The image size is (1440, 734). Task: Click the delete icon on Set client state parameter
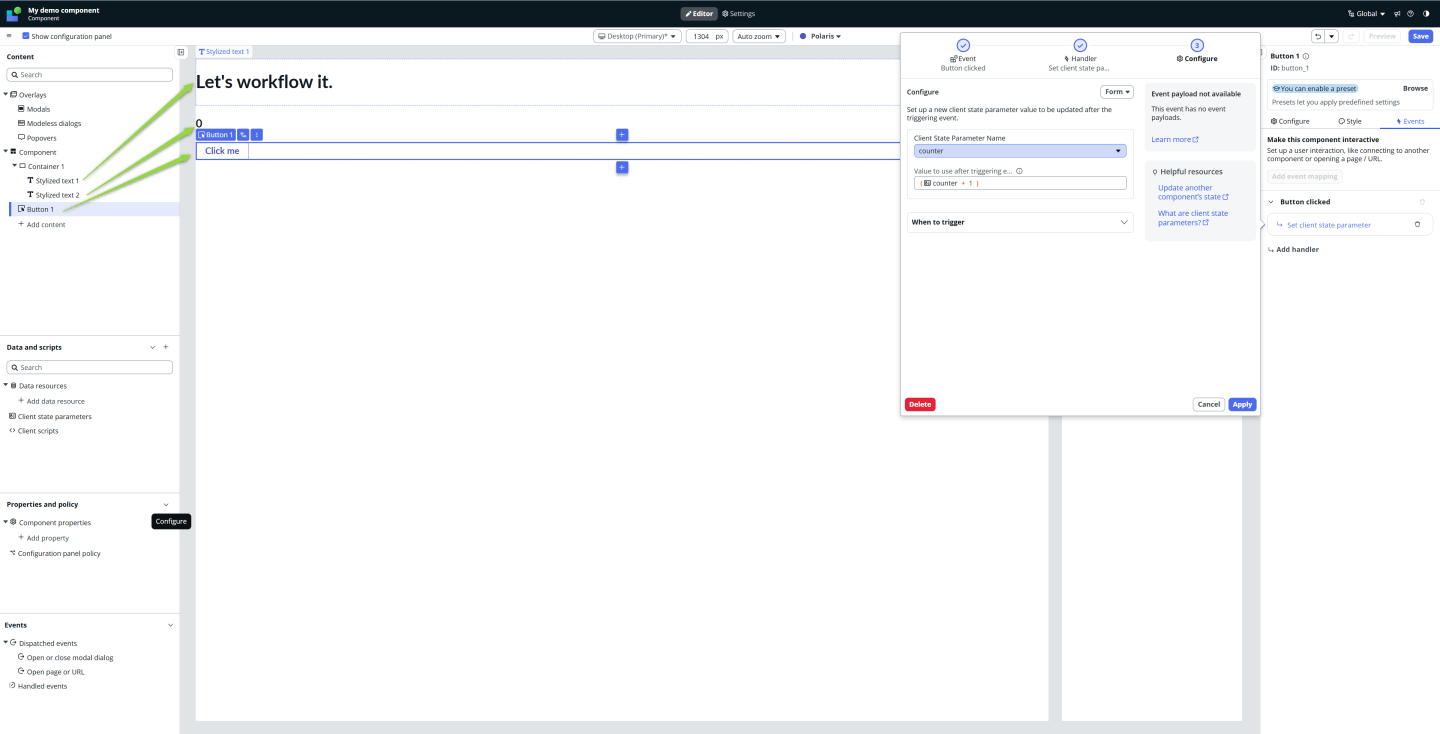[x=1417, y=224]
